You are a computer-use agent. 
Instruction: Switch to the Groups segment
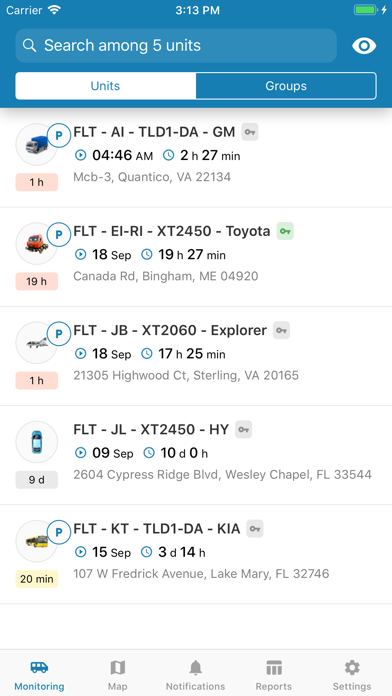pyautogui.click(x=286, y=86)
